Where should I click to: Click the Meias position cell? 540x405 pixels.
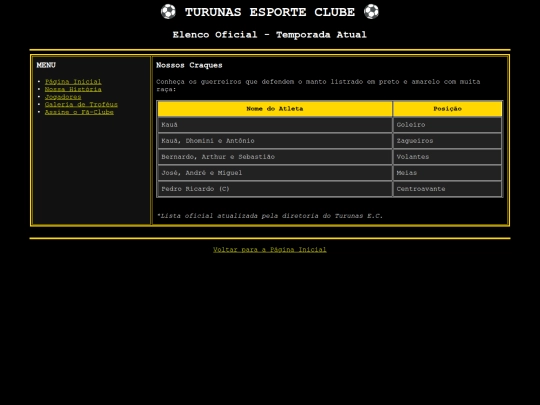[447, 173]
